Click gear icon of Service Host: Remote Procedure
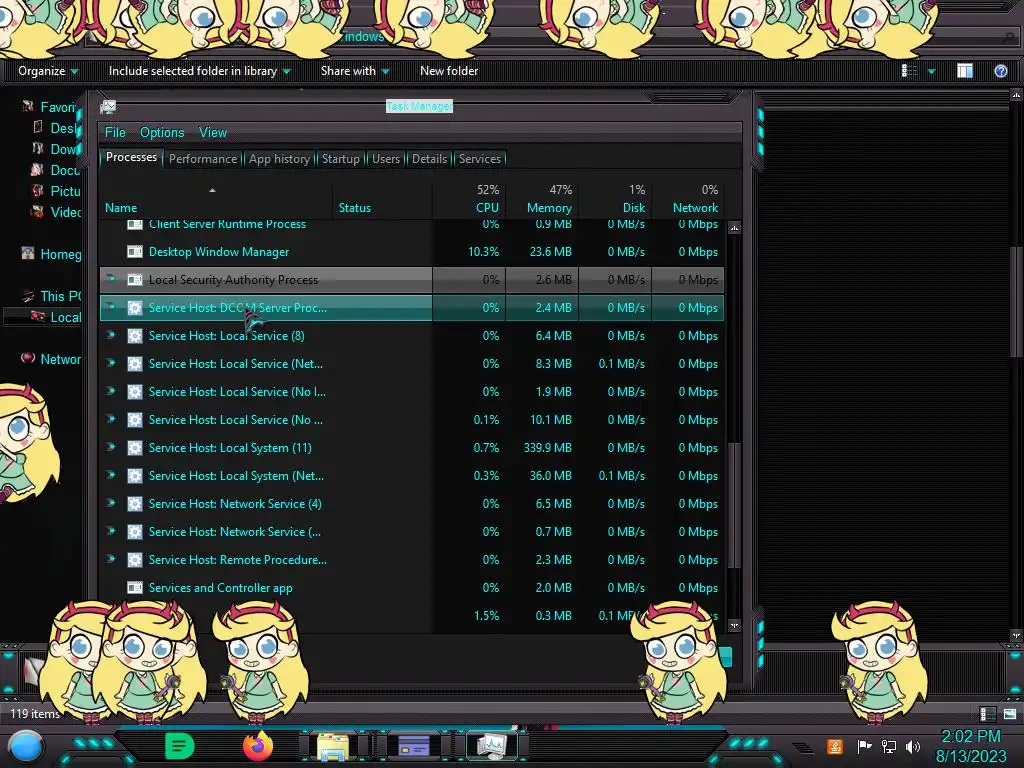This screenshot has height=768, width=1024. pyautogui.click(x=135, y=560)
